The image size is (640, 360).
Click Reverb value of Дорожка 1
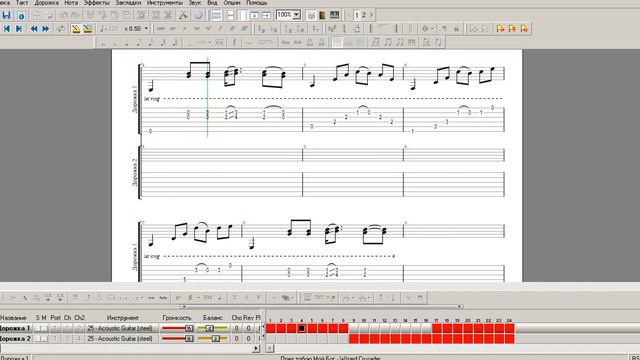point(248,328)
